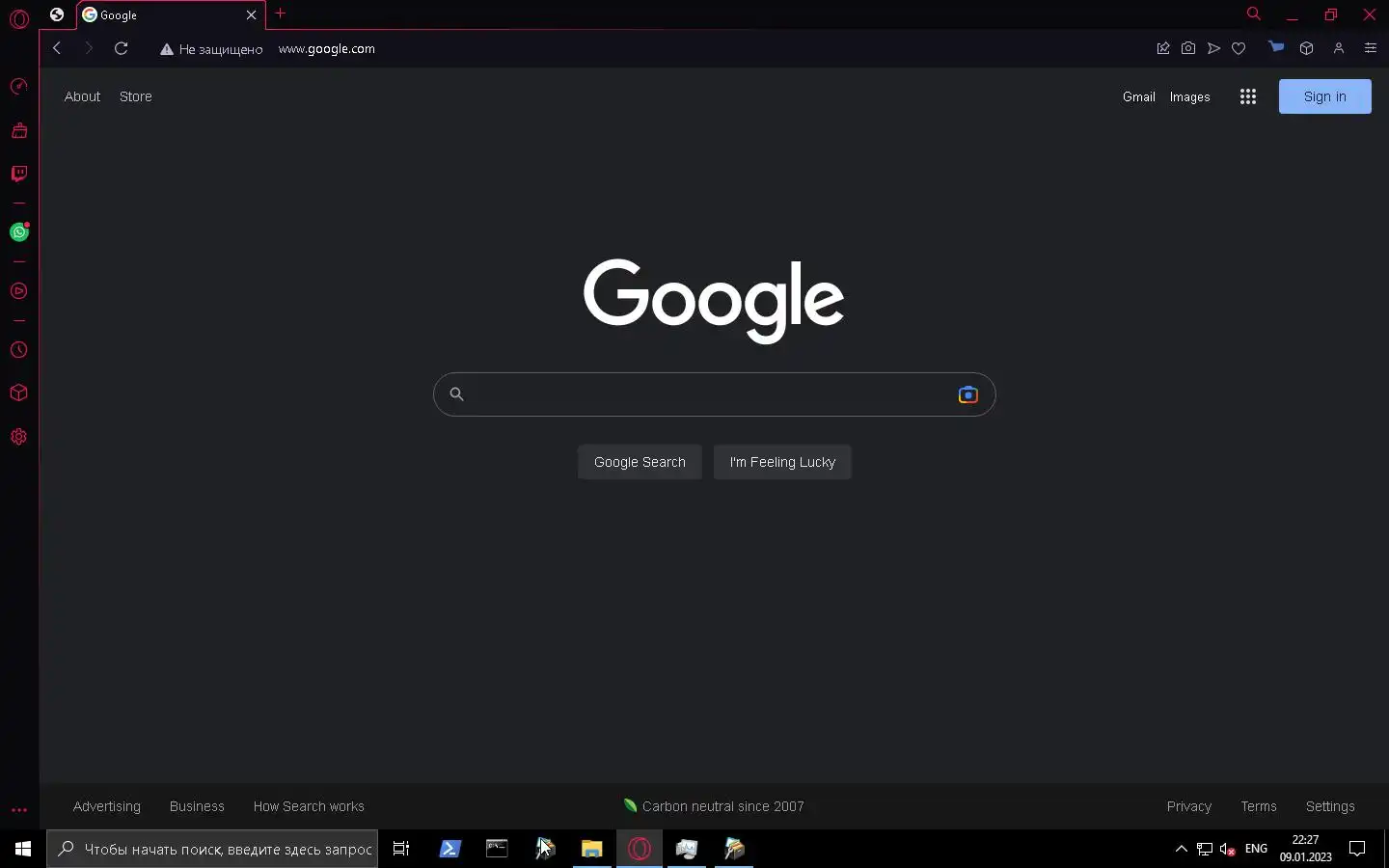Reload the current page
The width and height of the screenshot is (1389, 868).
coord(122,48)
